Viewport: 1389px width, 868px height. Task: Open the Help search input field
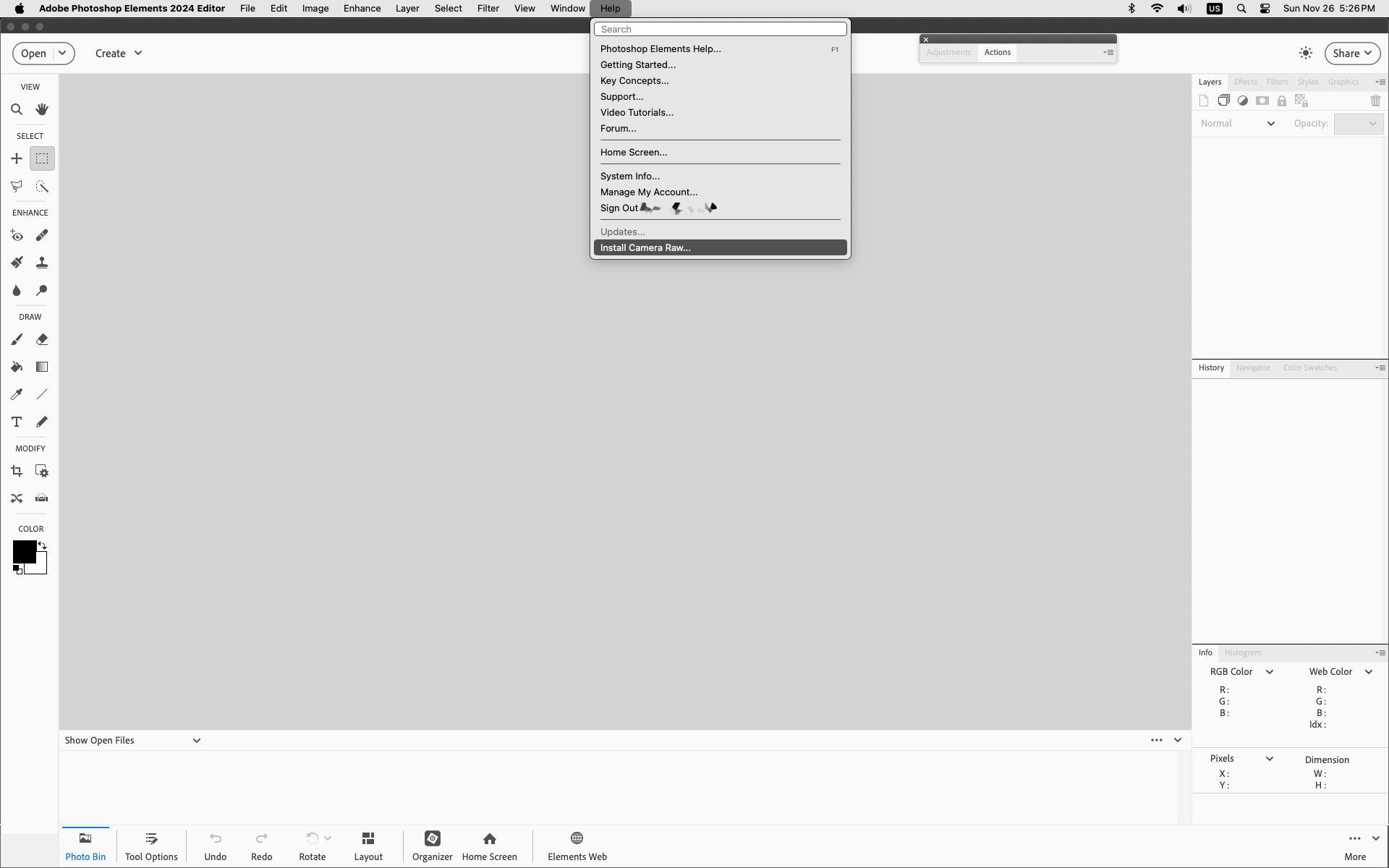click(720, 28)
